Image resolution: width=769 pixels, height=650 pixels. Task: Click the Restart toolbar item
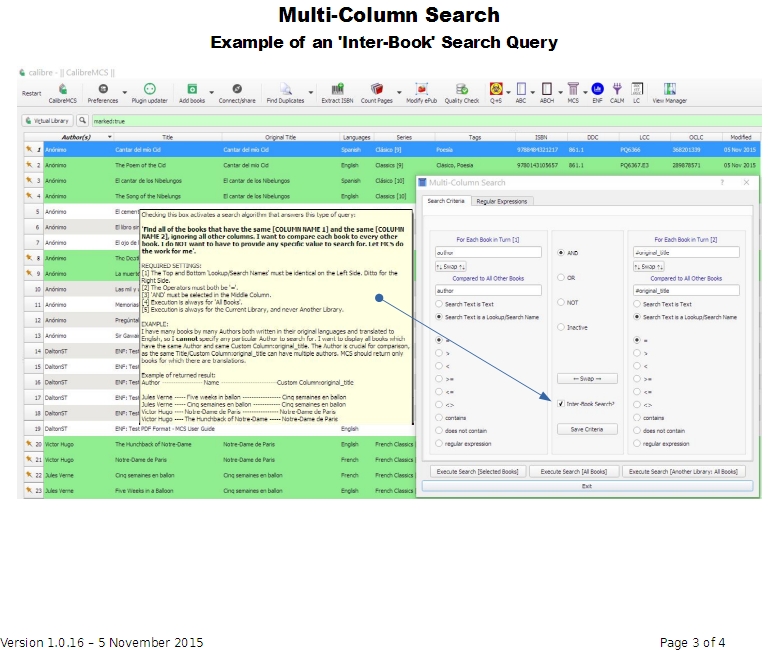pos(31,93)
